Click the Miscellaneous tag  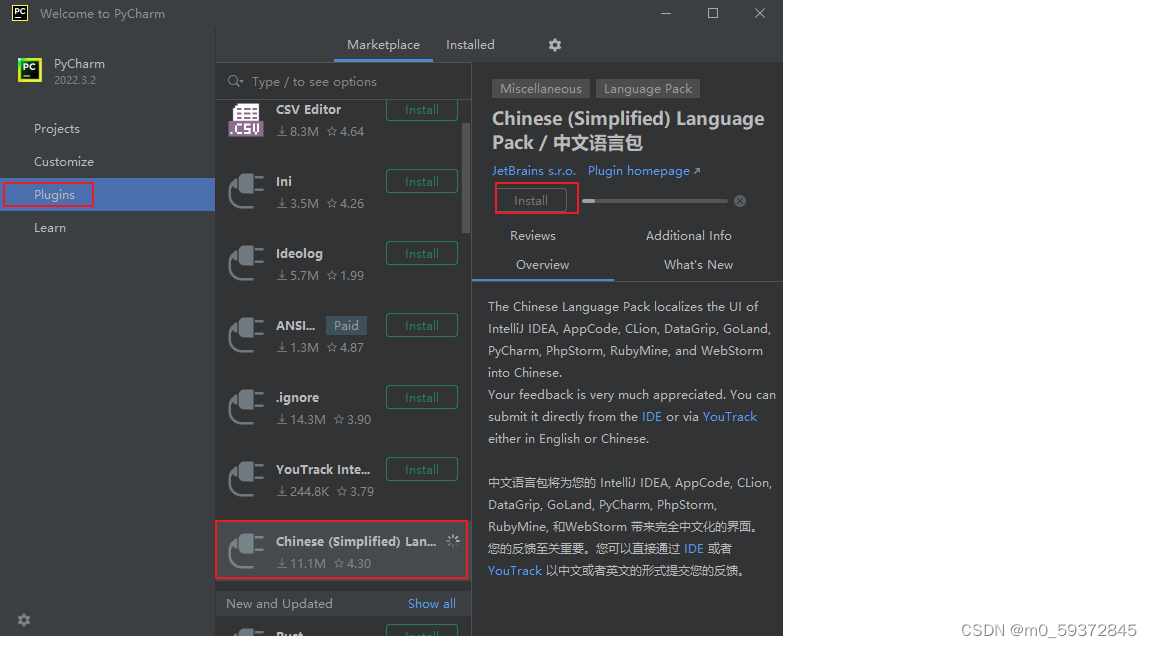click(541, 89)
